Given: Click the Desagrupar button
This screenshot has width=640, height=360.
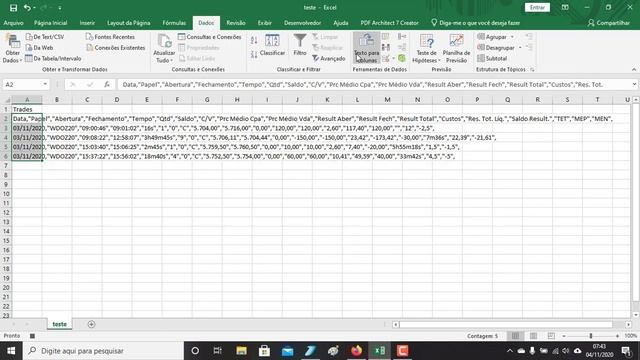Looking at the screenshot, I should (496, 48).
